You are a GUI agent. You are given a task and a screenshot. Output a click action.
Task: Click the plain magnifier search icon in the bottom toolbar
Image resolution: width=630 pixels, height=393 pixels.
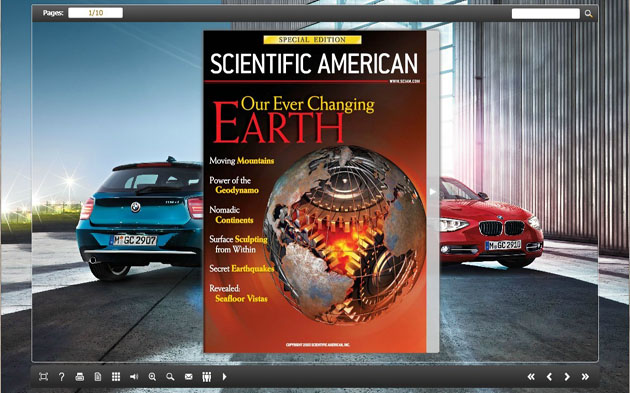click(x=170, y=377)
